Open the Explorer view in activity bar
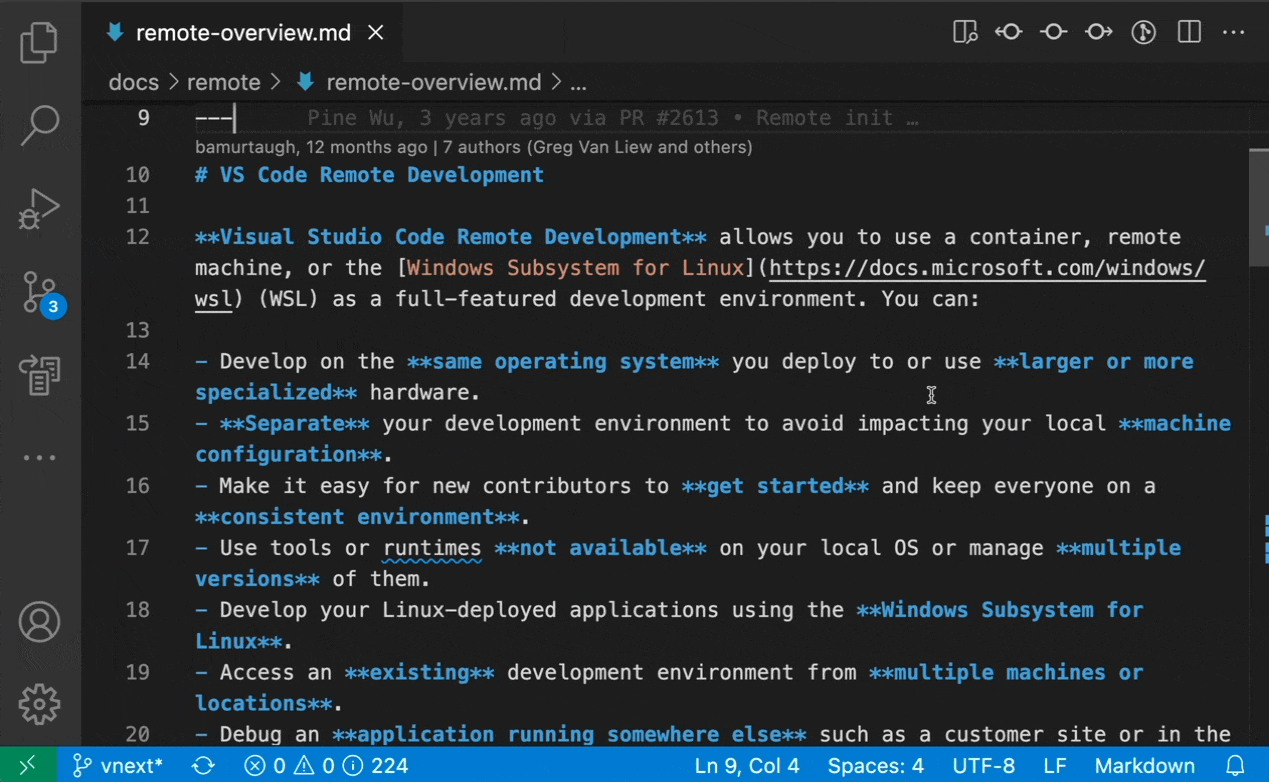The height and width of the screenshot is (782, 1269). click(40, 42)
